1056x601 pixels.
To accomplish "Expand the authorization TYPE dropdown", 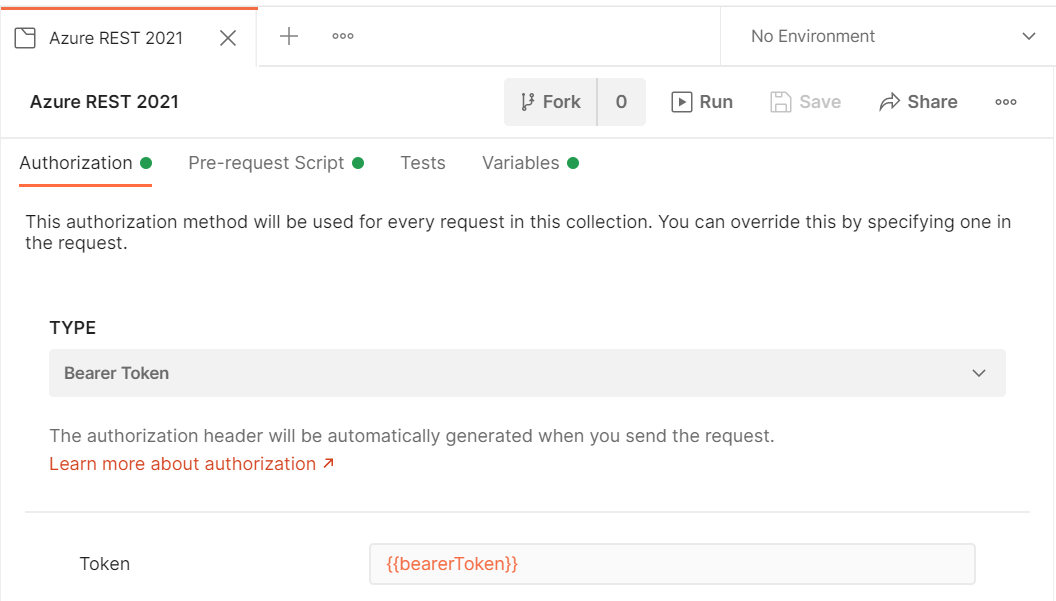I will (x=527, y=372).
